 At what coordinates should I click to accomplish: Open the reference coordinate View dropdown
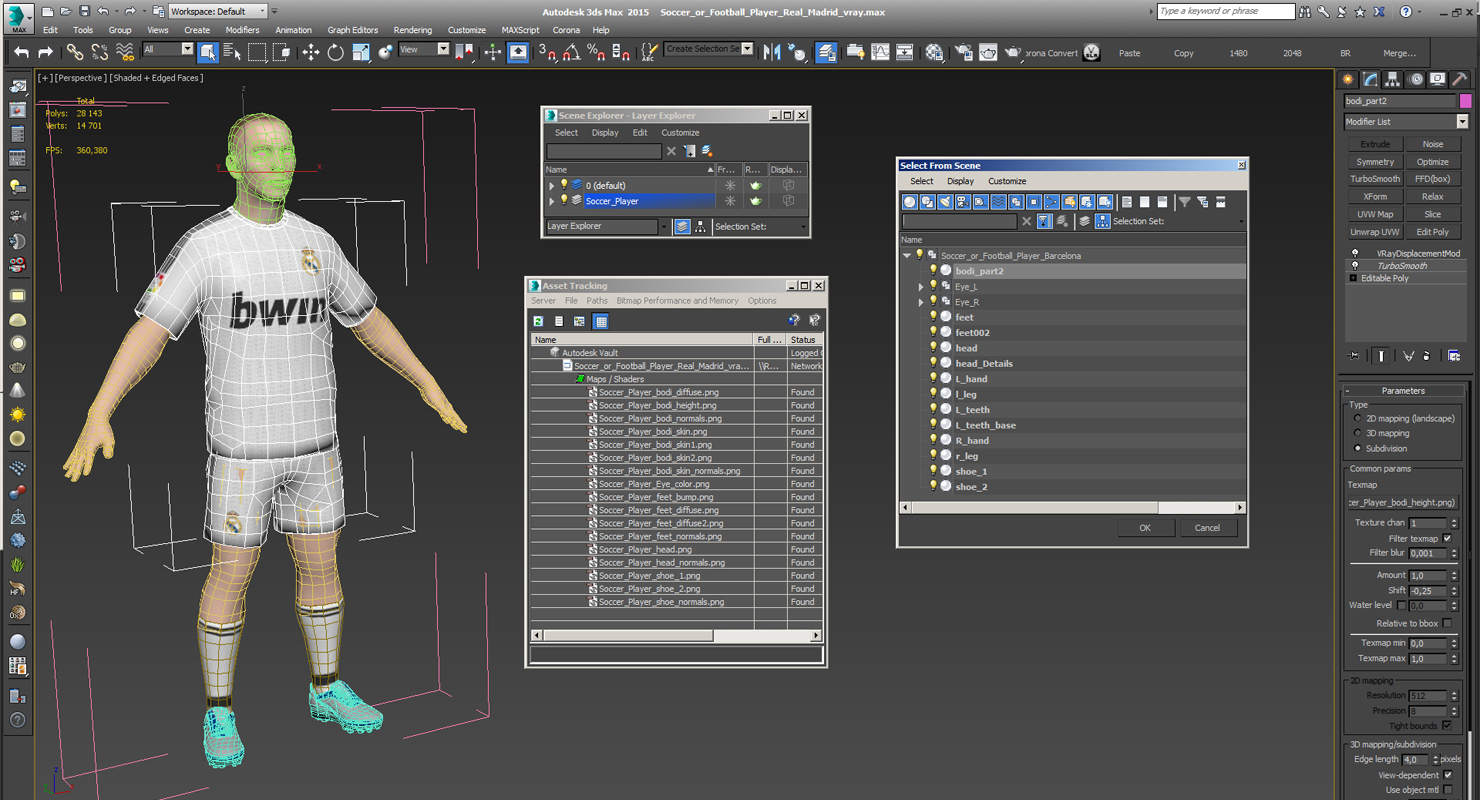[x=443, y=49]
